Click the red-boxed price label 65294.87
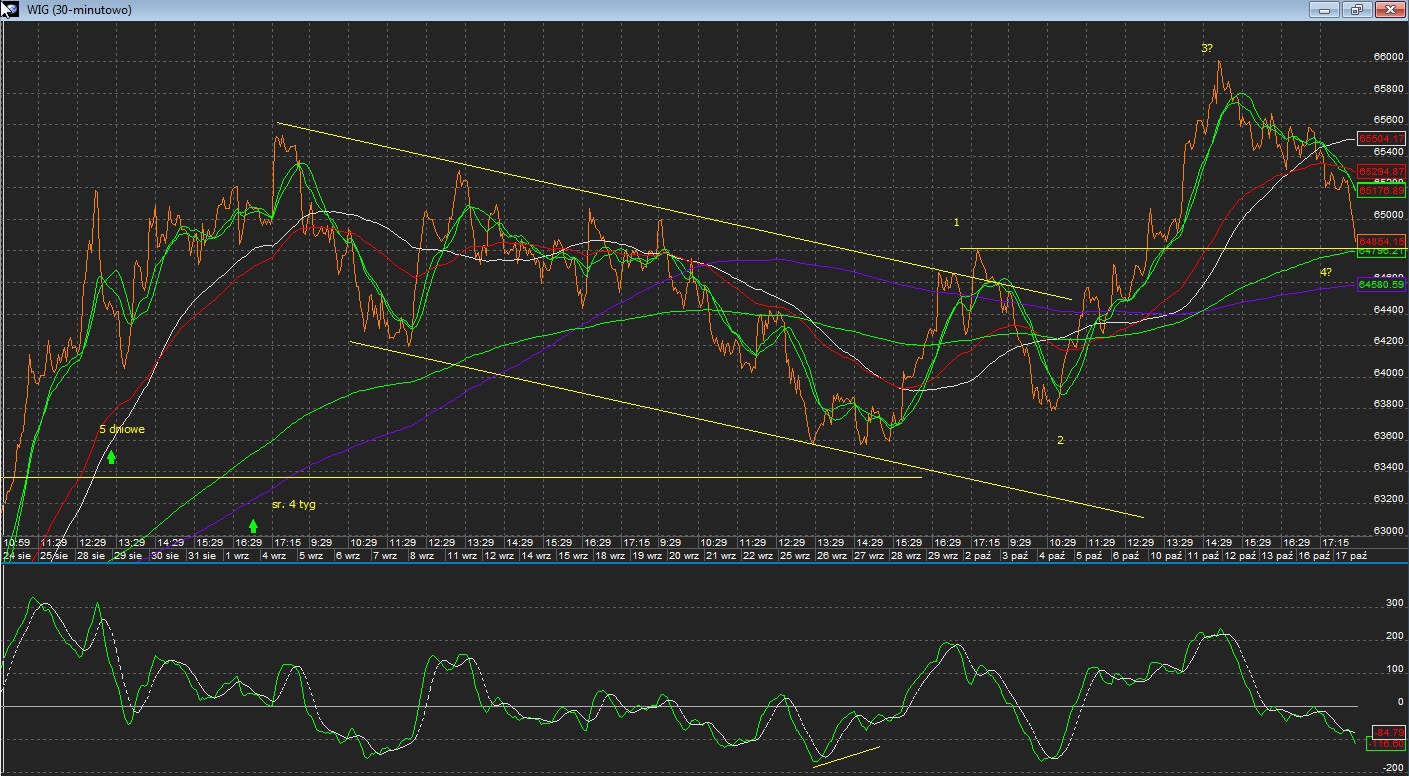Screen dimensions: 1409x776 click(x=1381, y=172)
